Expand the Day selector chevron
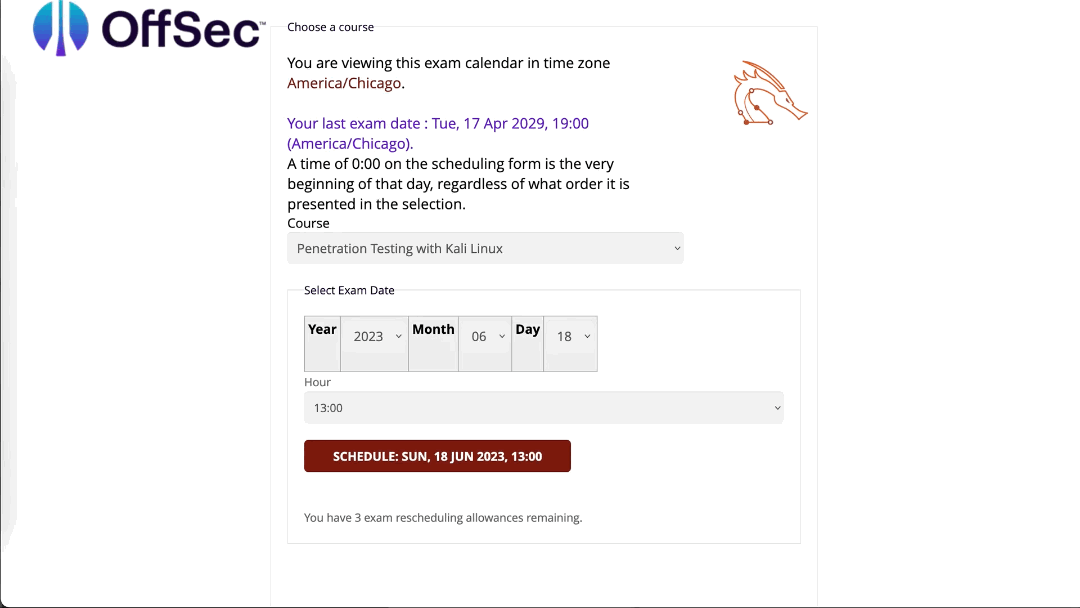This screenshot has width=1080, height=608. click(587, 336)
